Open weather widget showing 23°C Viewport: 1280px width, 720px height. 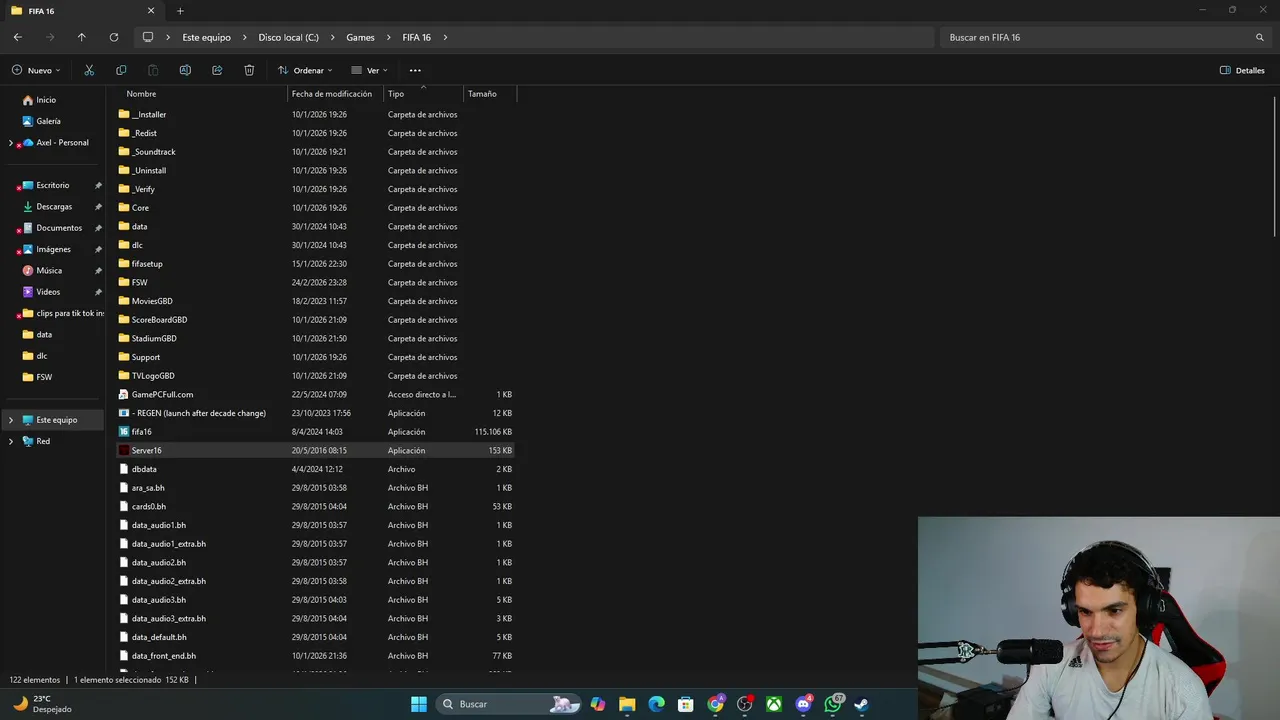(42, 704)
